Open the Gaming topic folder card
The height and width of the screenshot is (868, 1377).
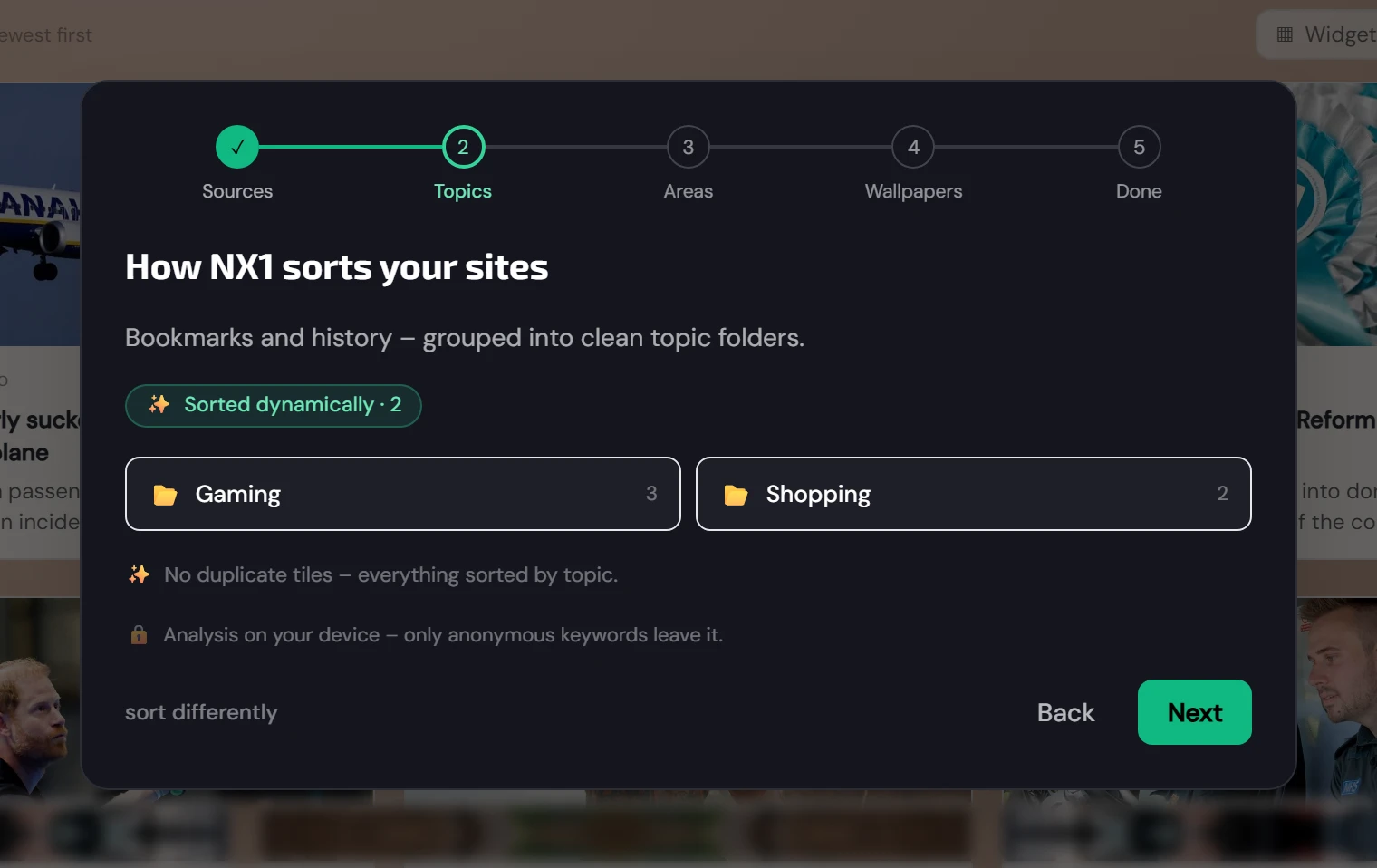click(403, 494)
